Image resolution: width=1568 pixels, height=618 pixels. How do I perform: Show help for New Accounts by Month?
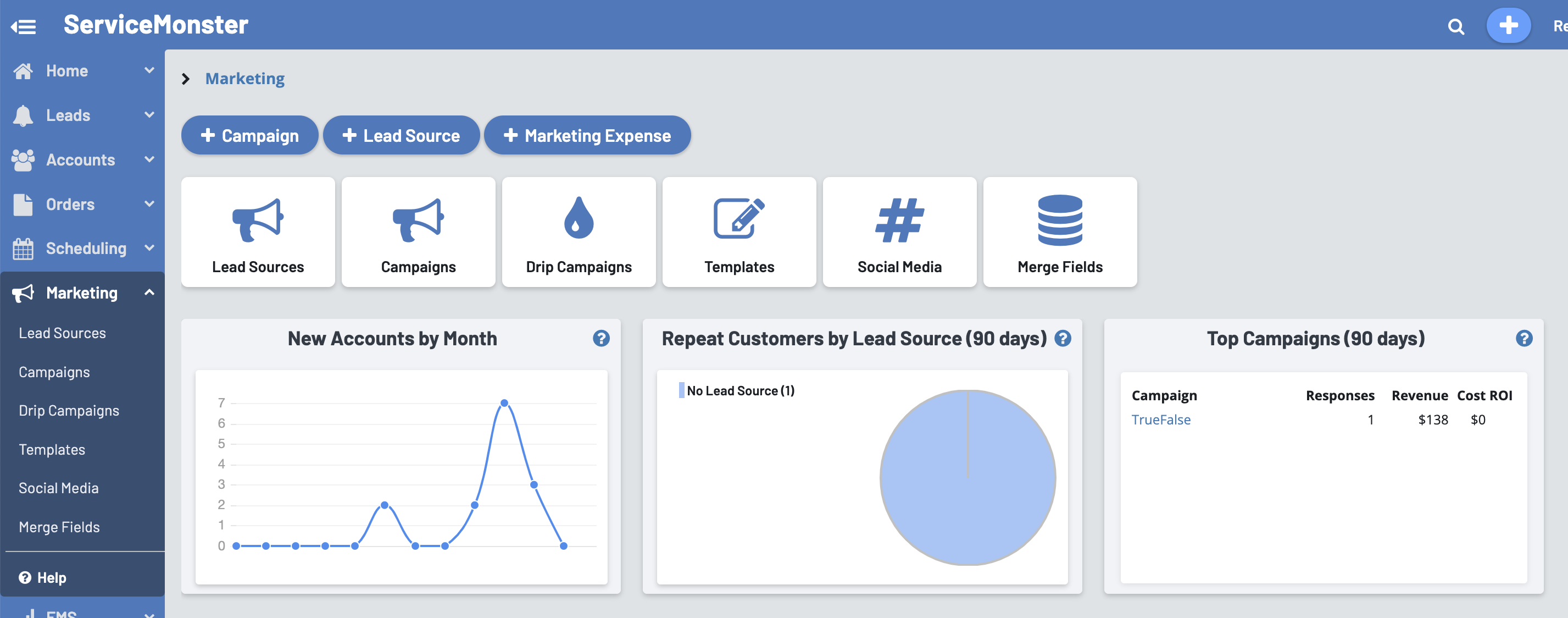(x=601, y=339)
